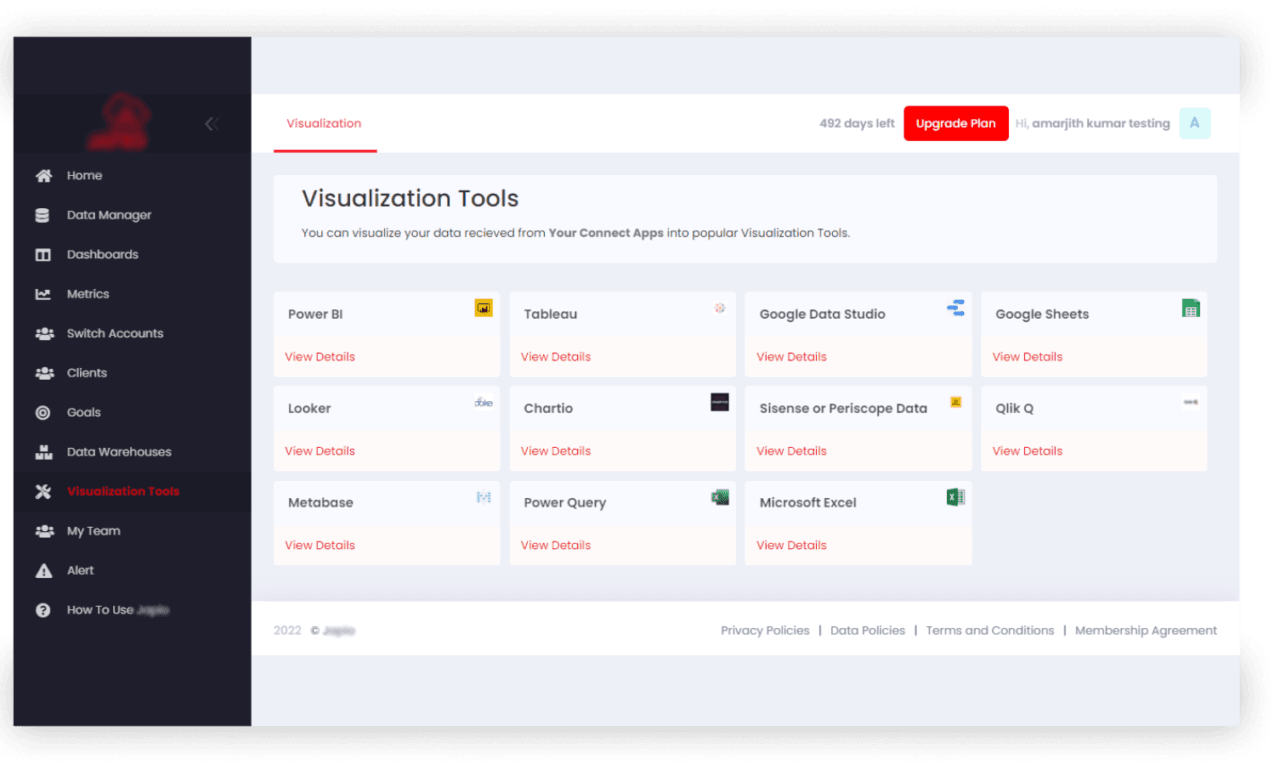
Task: Open the Terms and Conditions link
Action: (x=990, y=631)
